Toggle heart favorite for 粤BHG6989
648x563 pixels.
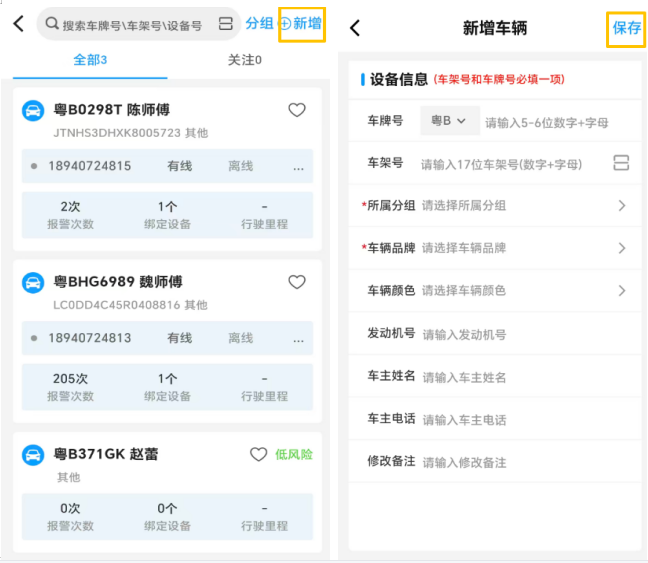pos(297,282)
